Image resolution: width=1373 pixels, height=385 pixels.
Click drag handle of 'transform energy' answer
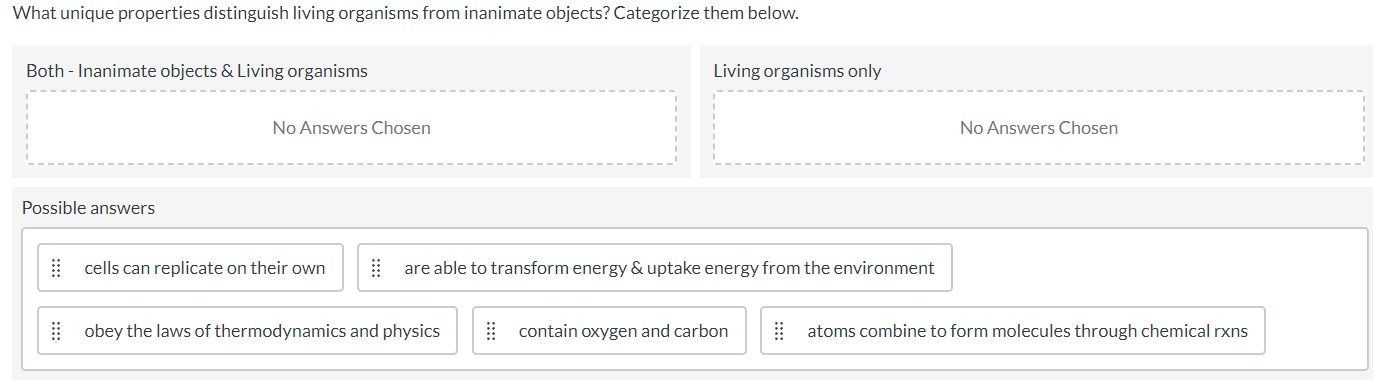point(376,268)
